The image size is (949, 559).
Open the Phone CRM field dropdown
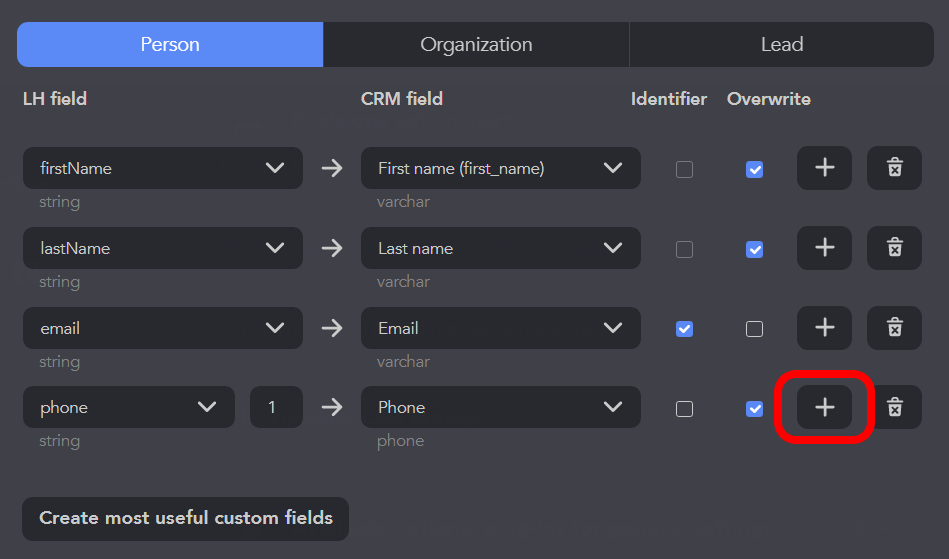tap(501, 407)
